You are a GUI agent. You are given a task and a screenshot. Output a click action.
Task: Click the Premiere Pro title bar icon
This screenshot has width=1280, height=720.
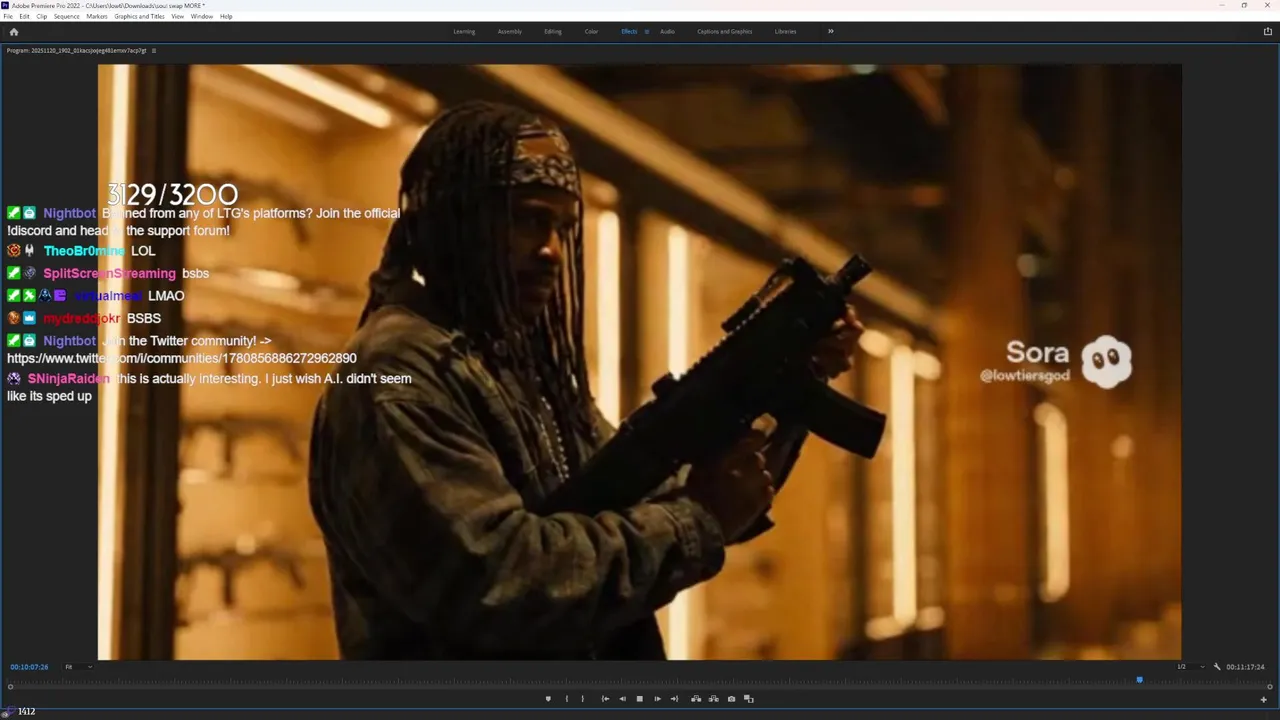[6, 5]
